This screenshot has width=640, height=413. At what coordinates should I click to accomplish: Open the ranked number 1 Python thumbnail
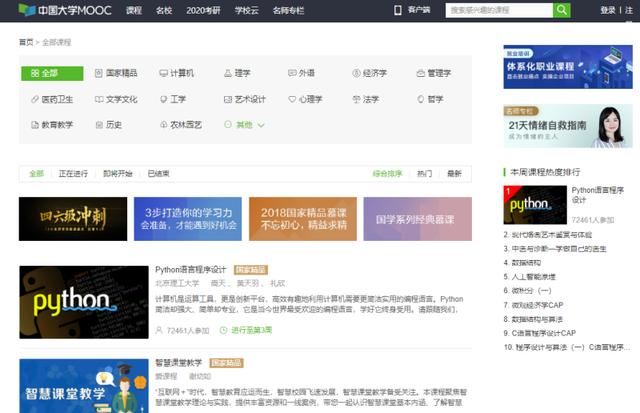point(535,205)
